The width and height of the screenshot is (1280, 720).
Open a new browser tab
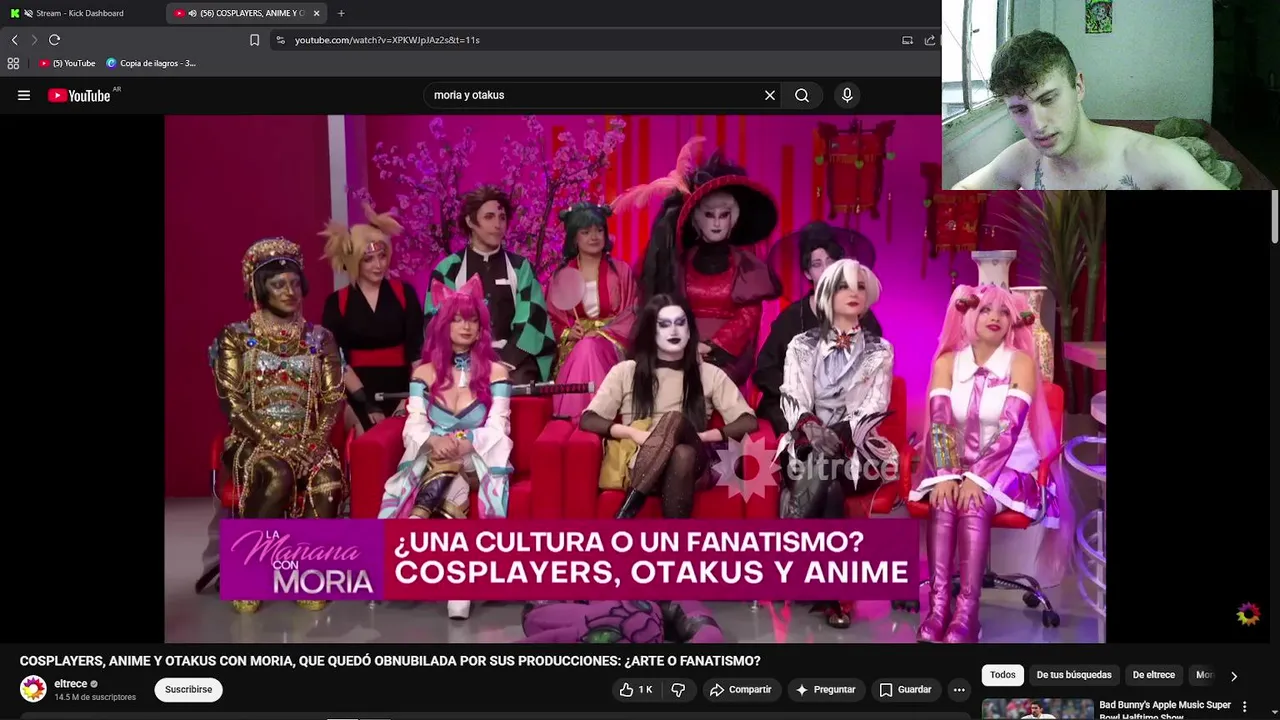pos(341,13)
